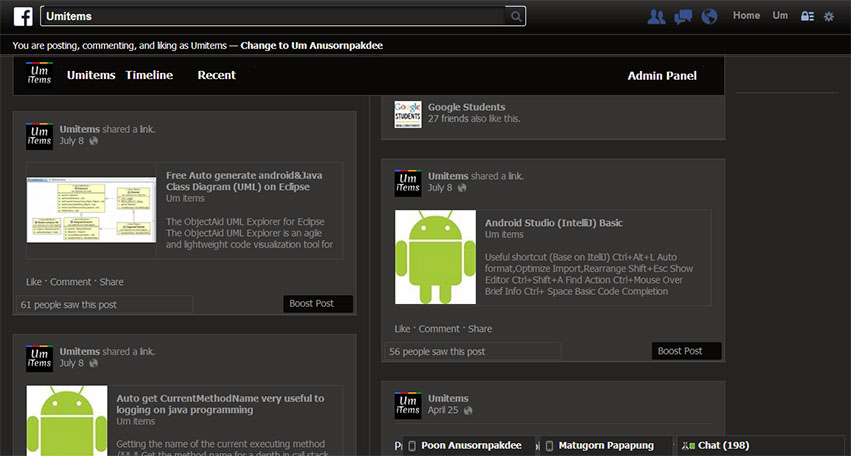Open notifications globe icon
The height and width of the screenshot is (456, 851).
click(709, 16)
